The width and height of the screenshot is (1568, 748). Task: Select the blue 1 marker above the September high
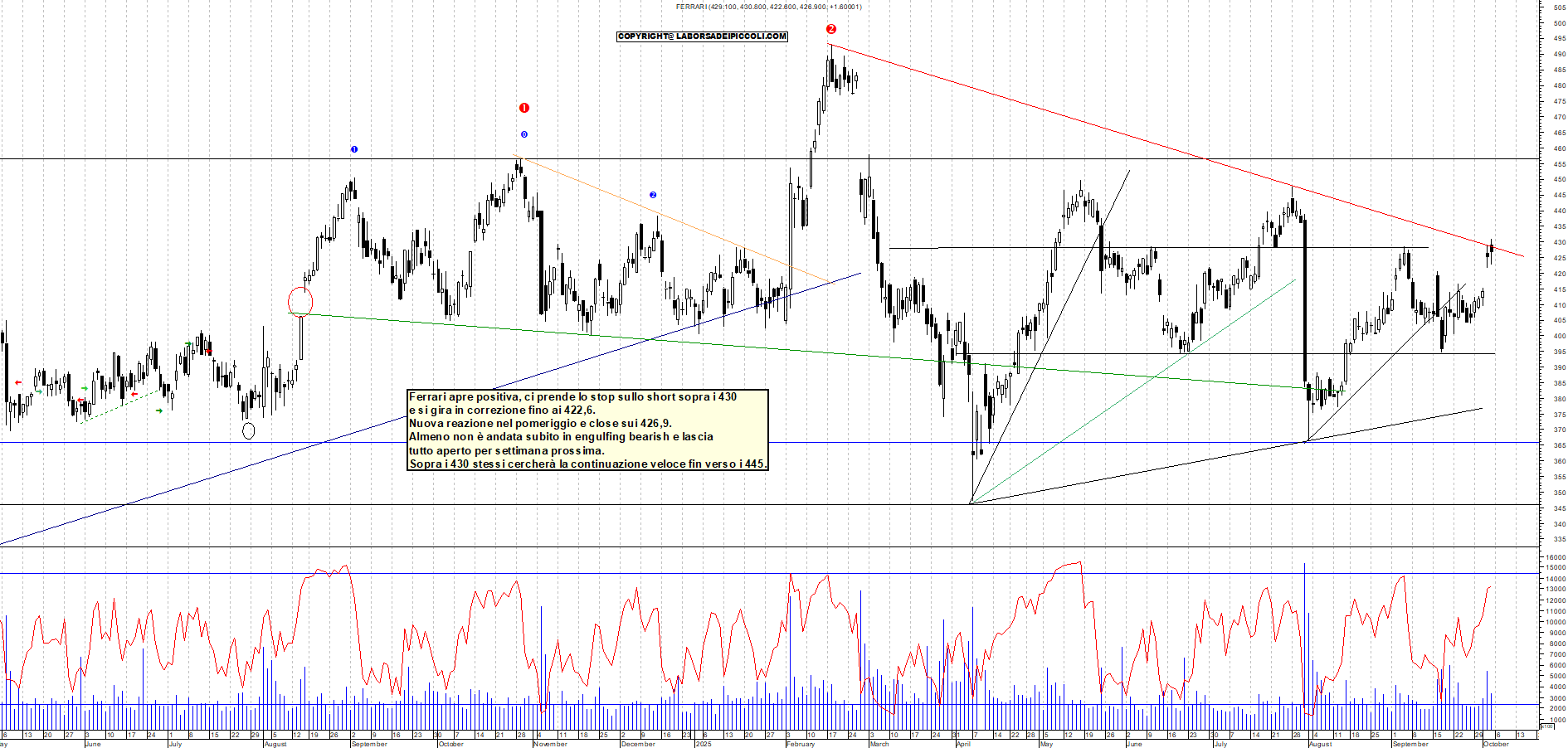pyautogui.click(x=354, y=149)
